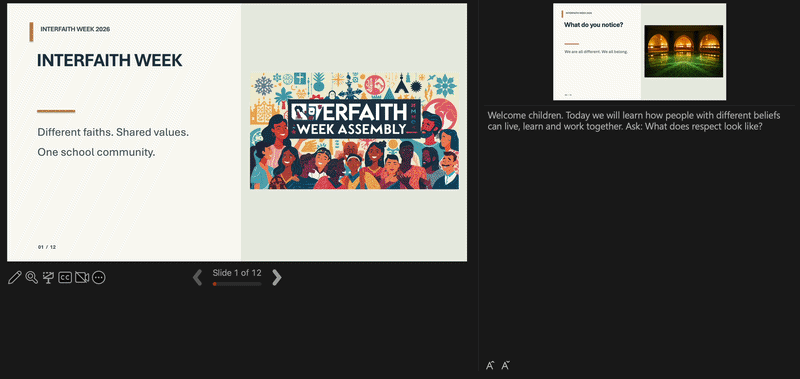Open more slideshow options ellipsis menu

point(98,277)
